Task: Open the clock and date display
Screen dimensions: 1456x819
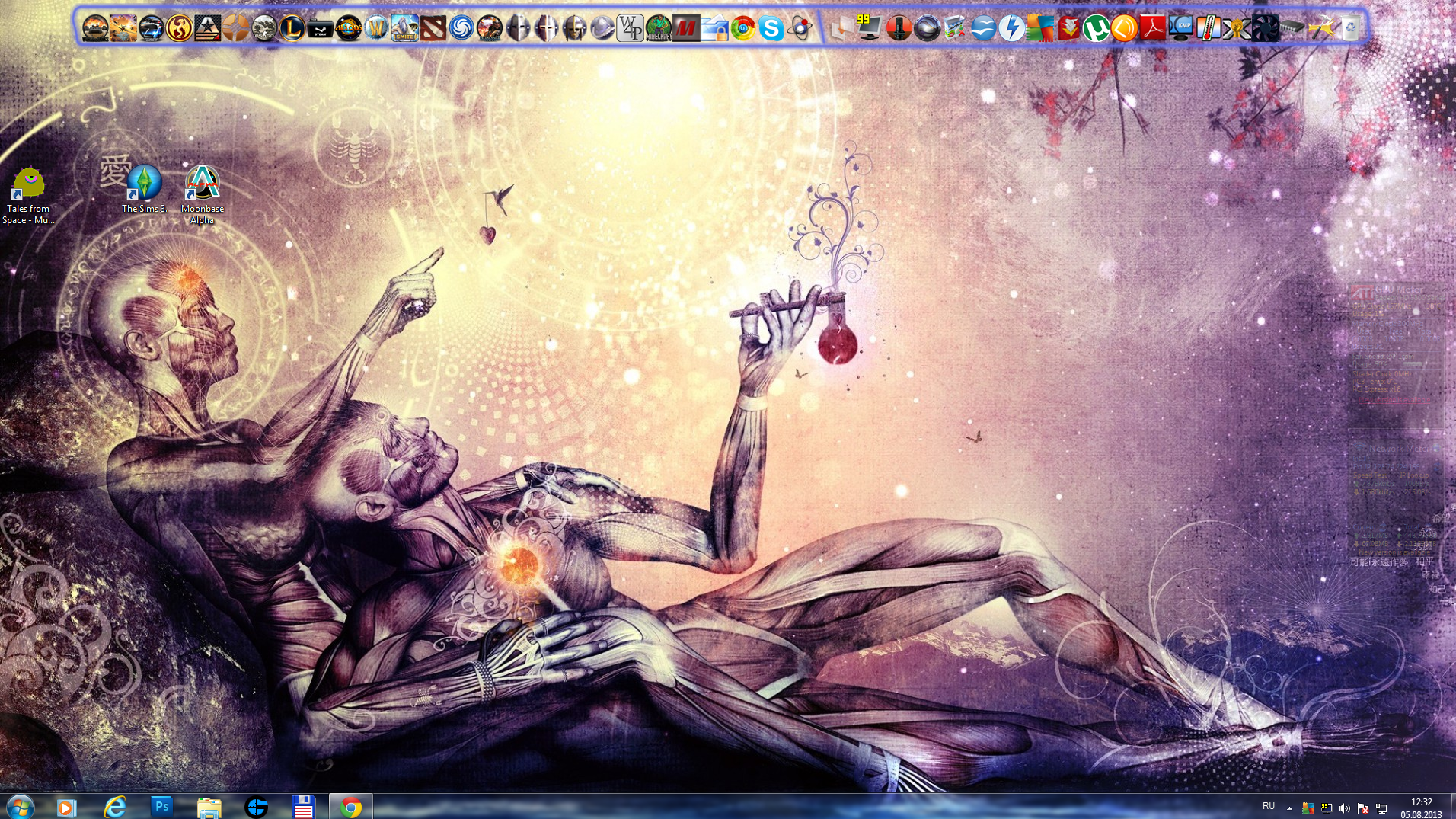Action: point(1421,808)
